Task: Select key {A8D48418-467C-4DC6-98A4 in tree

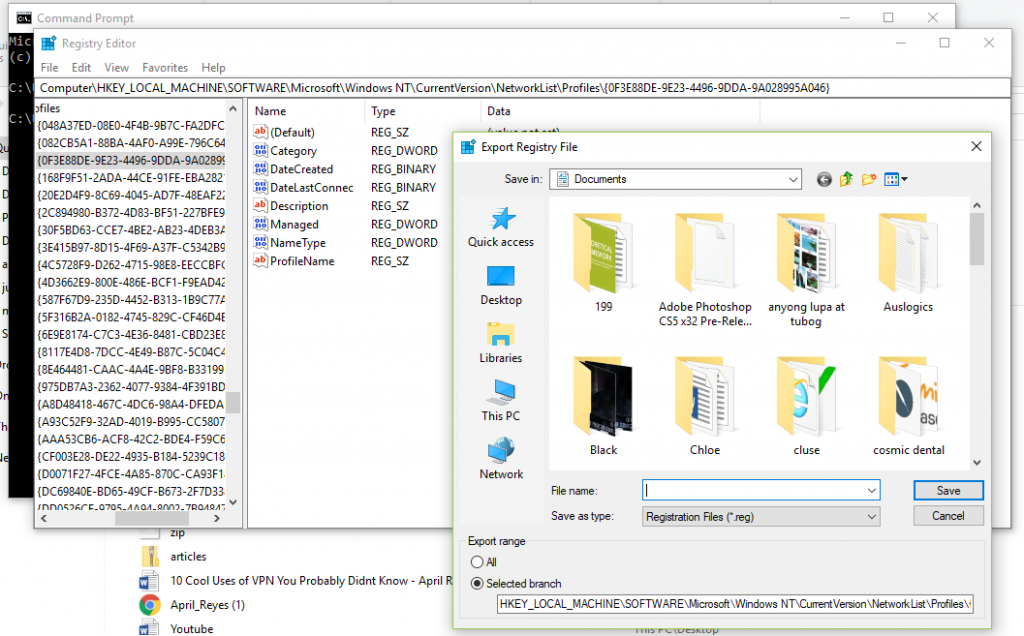Action: click(x=131, y=404)
